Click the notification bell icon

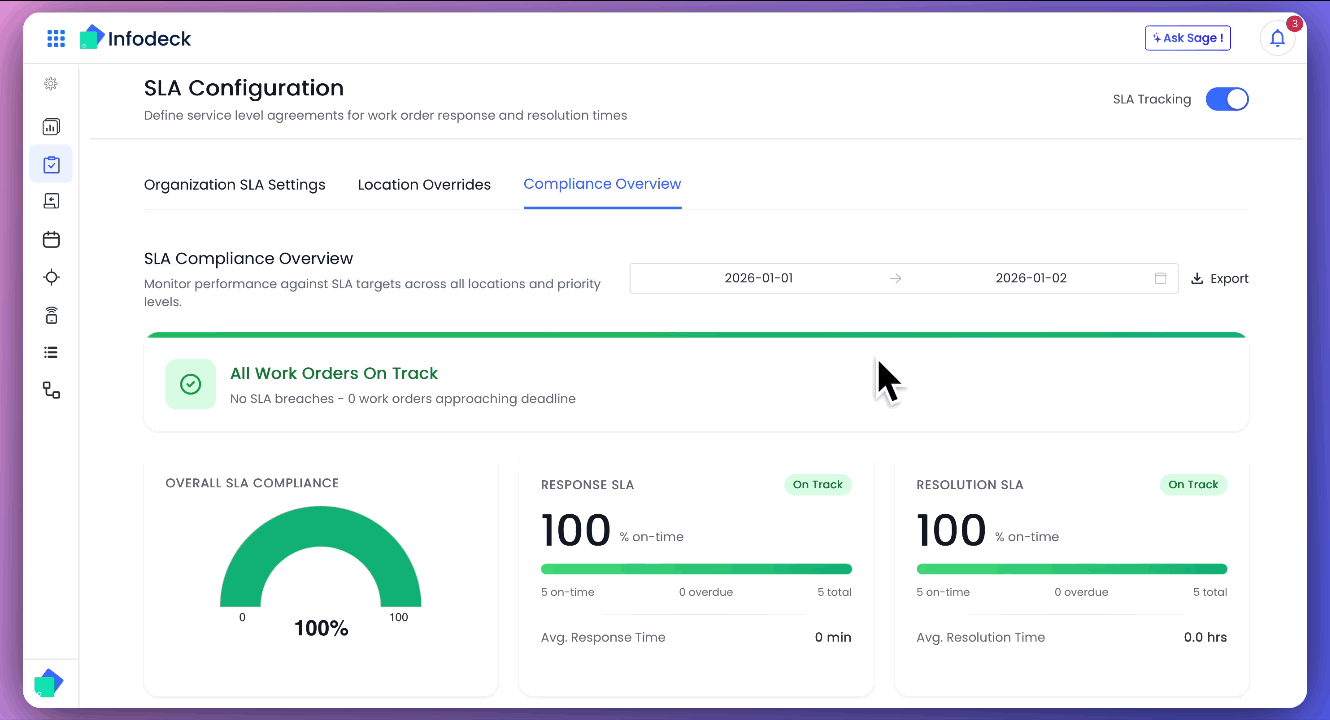tap(1277, 38)
